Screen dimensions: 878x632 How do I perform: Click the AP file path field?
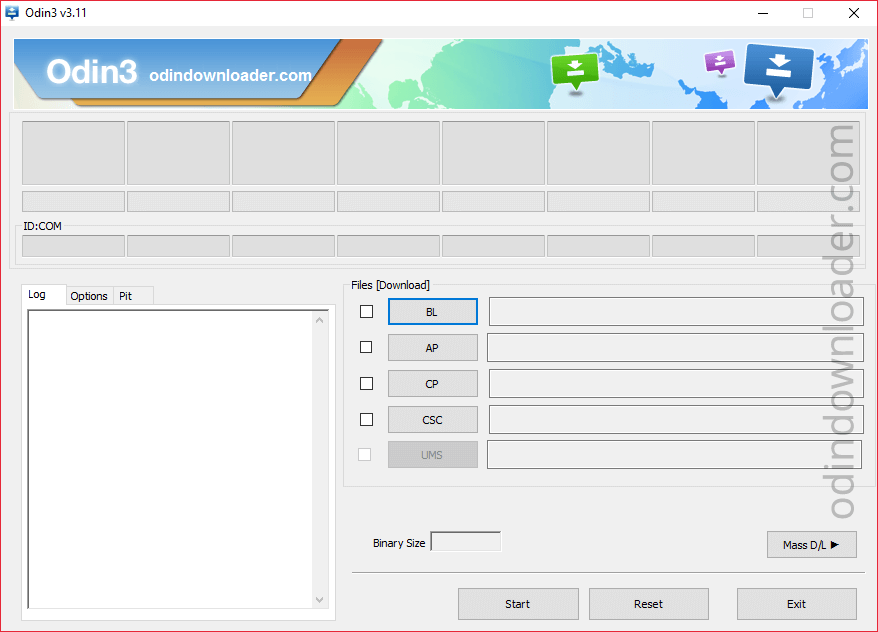click(675, 348)
